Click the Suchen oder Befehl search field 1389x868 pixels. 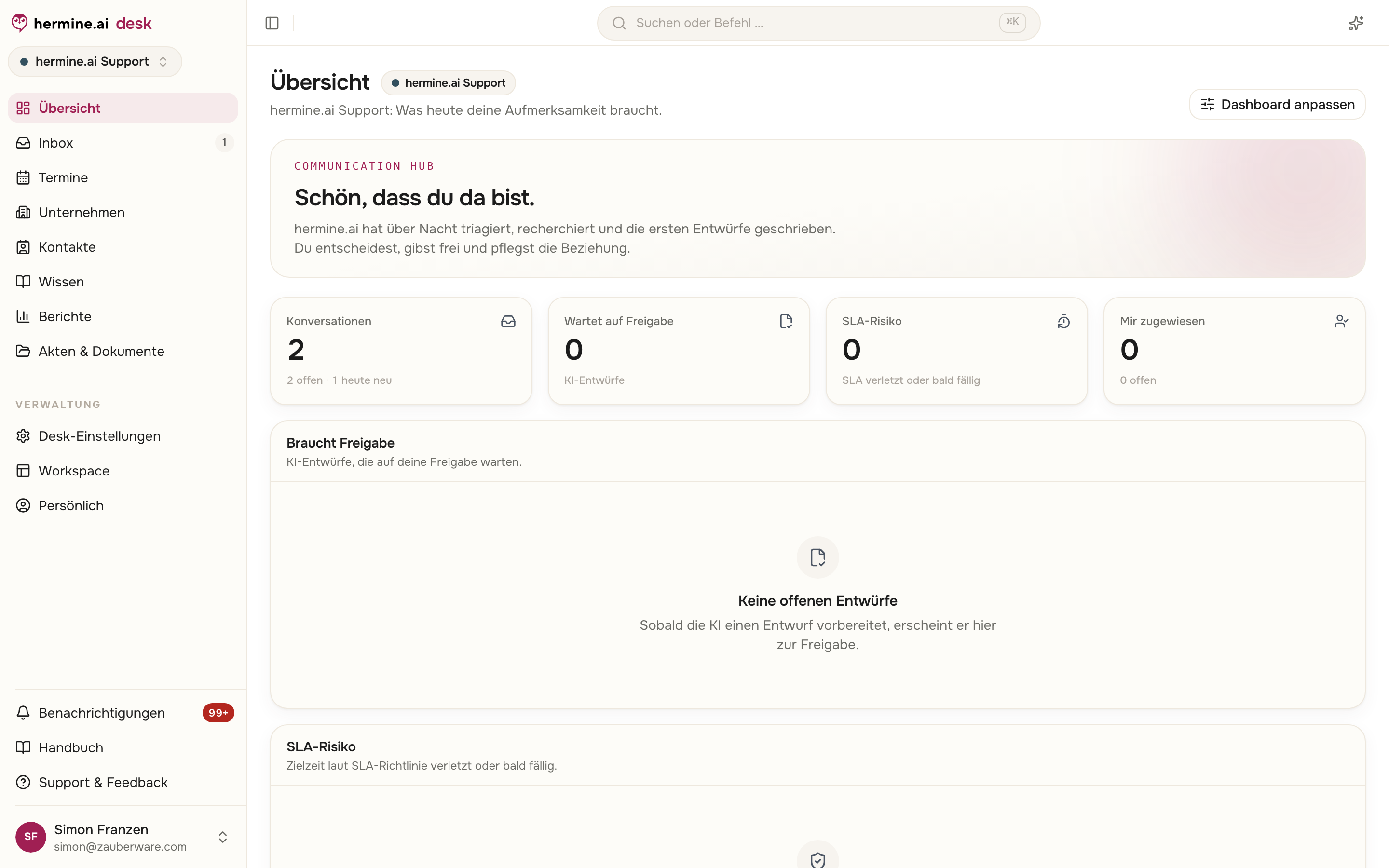pyautogui.click(x=818, y=23)
